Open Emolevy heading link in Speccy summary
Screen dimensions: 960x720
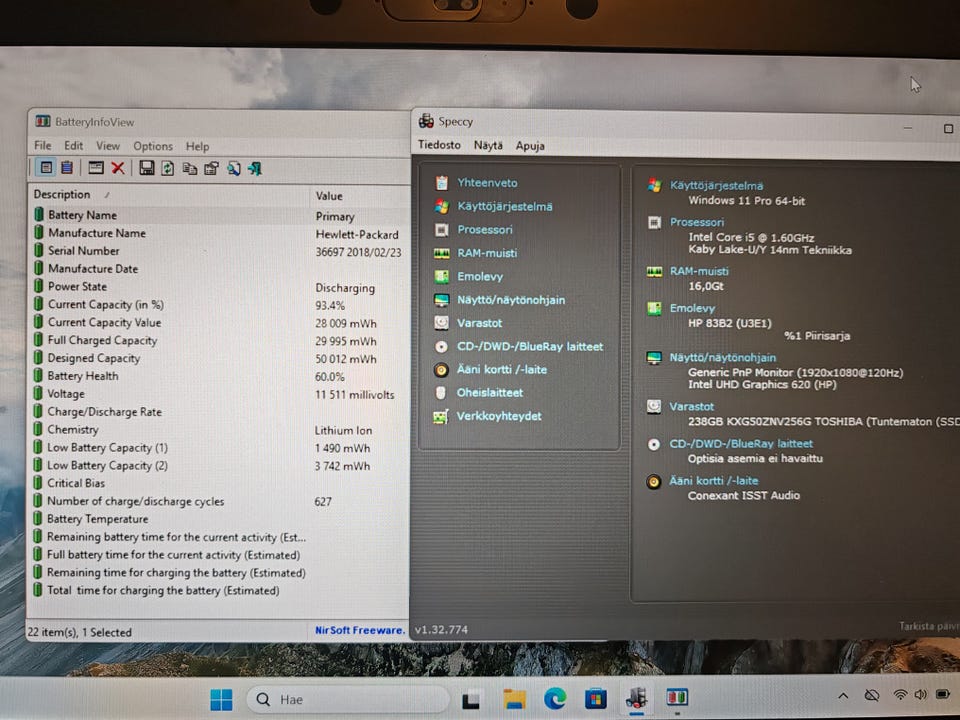click(692, 308)
